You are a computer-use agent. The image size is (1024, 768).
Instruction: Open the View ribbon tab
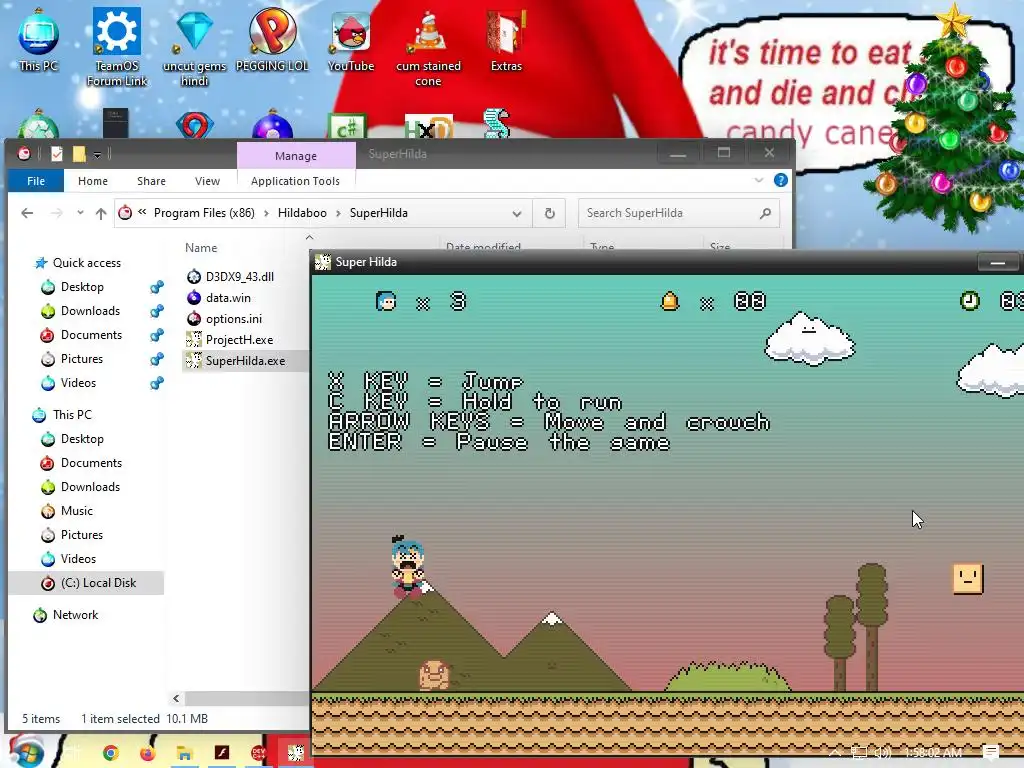(x=207, y=181)
